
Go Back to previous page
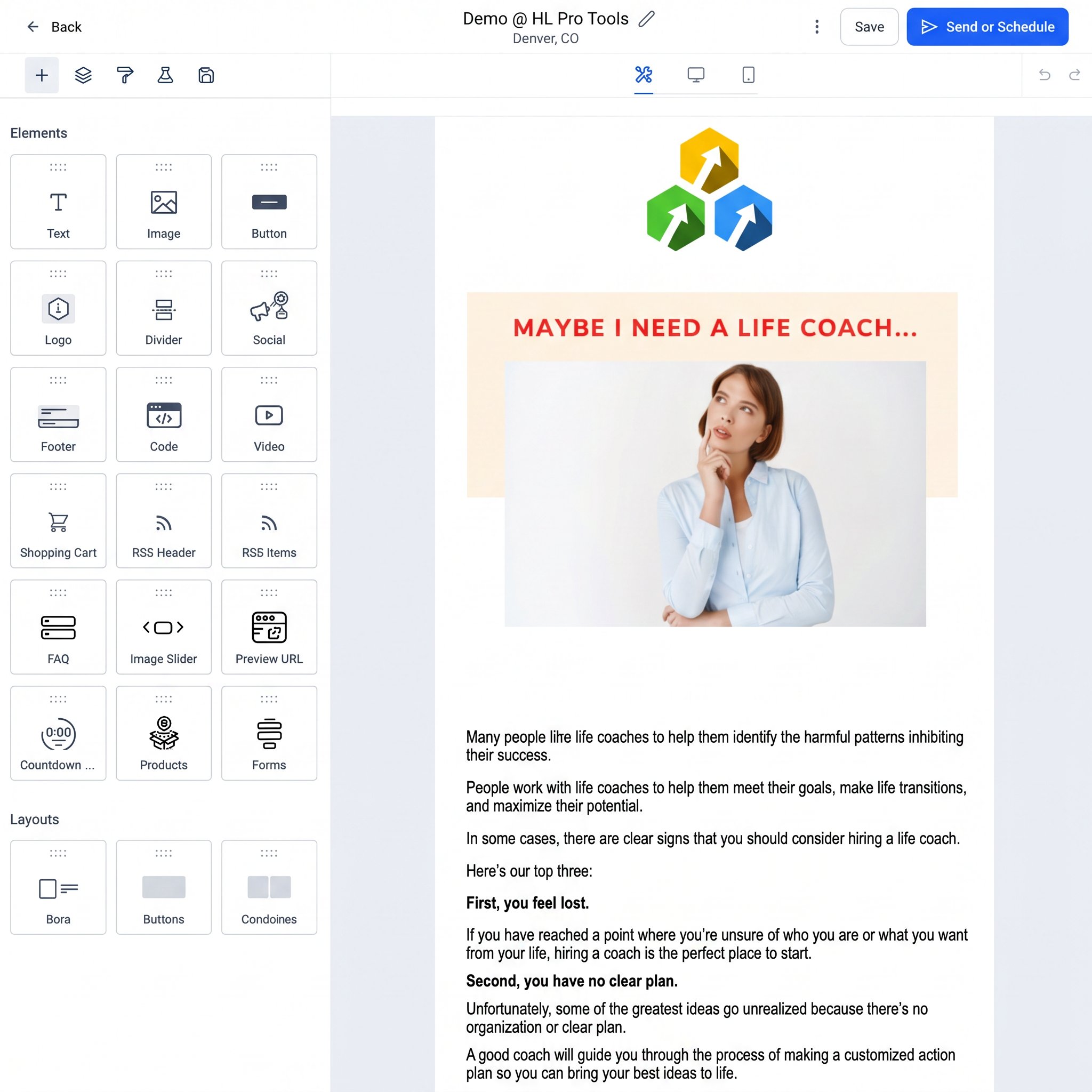(54, 27)
